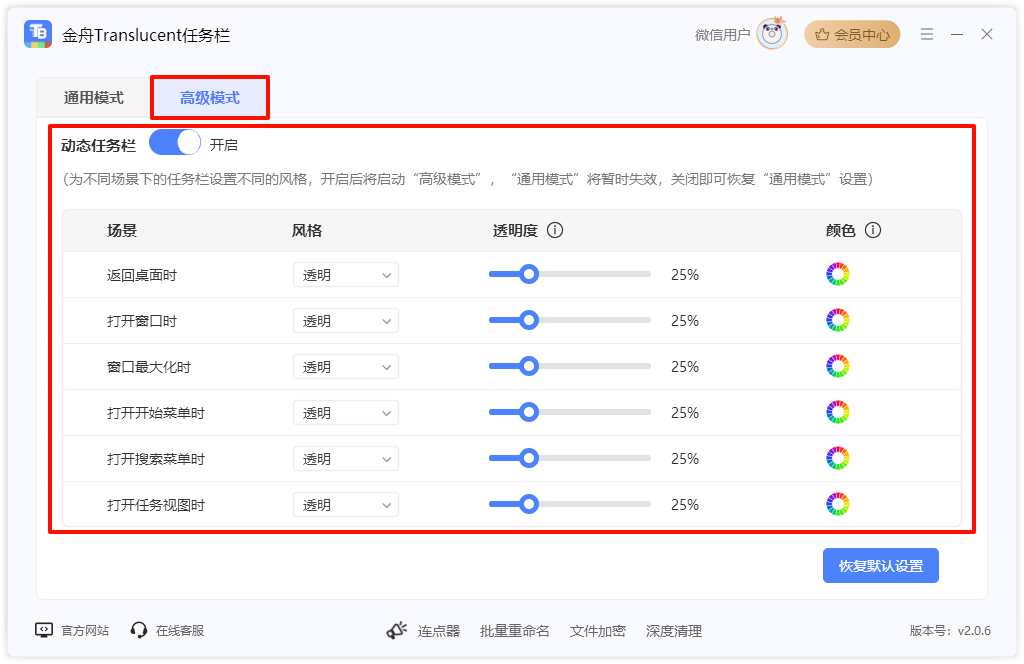Click the 金舟Translucent app logo
The width and height of the screenshot is (1024, 664).
37,33
